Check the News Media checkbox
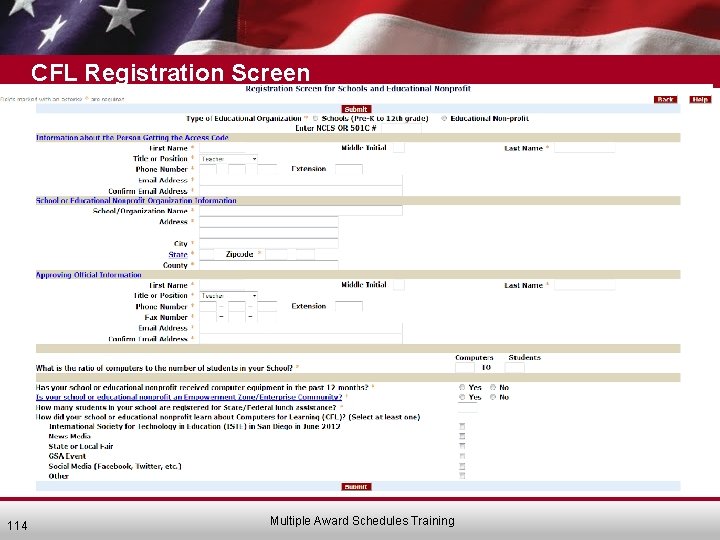This screenshot has width=720, height=540. (x=462, y=436)
